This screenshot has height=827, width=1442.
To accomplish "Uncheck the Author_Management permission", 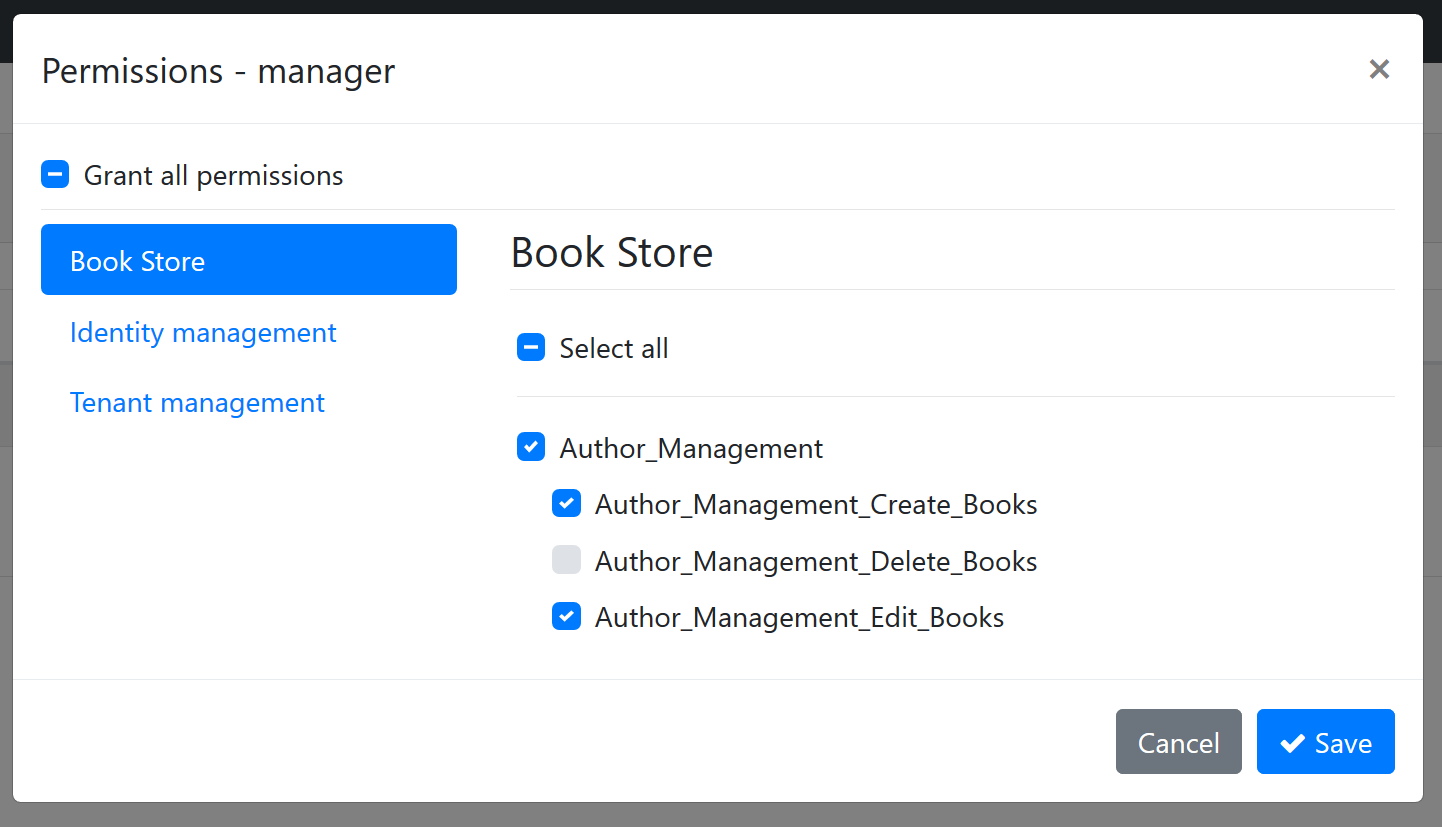I will click(531, 446).
